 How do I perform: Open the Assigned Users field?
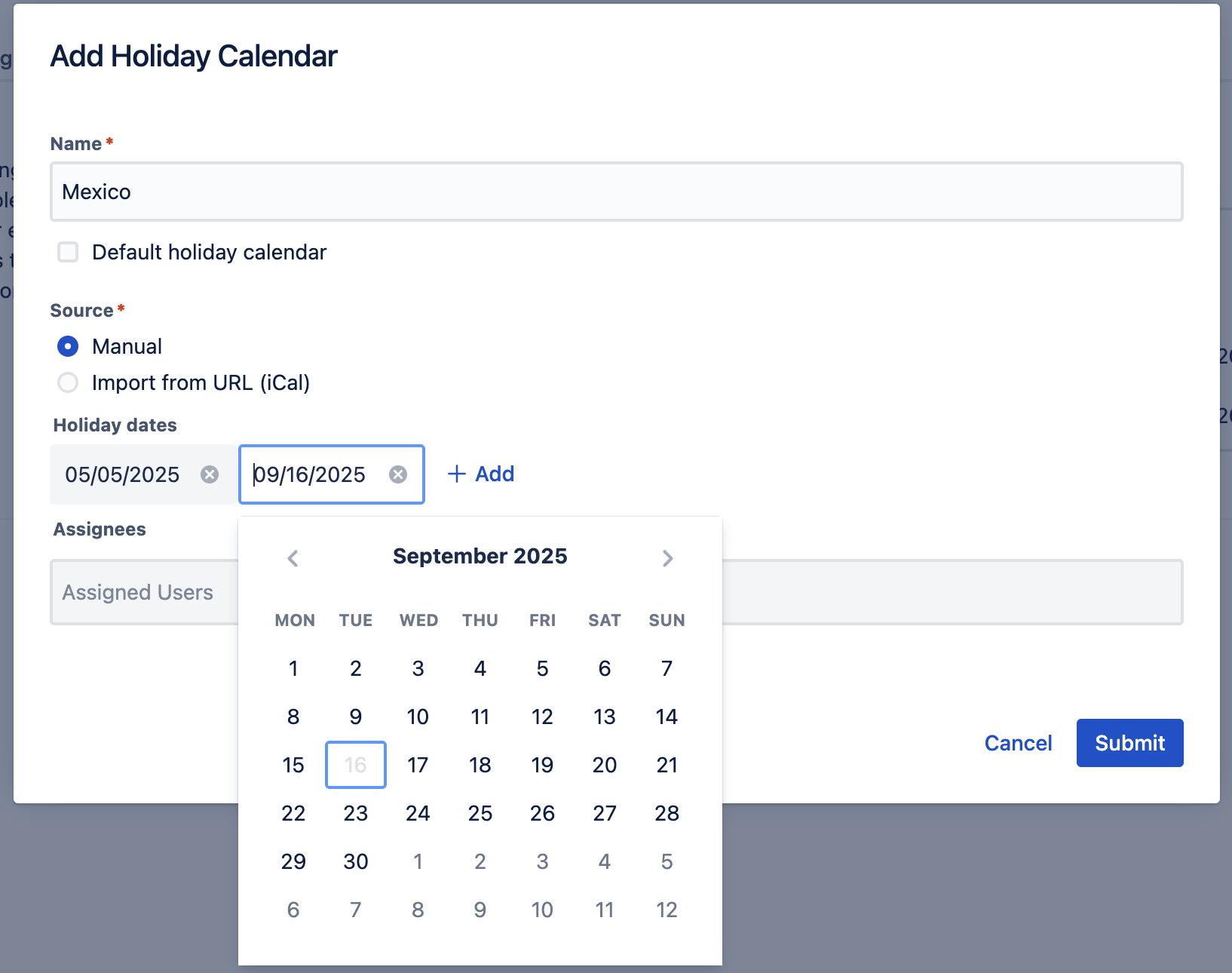[143, 592]
